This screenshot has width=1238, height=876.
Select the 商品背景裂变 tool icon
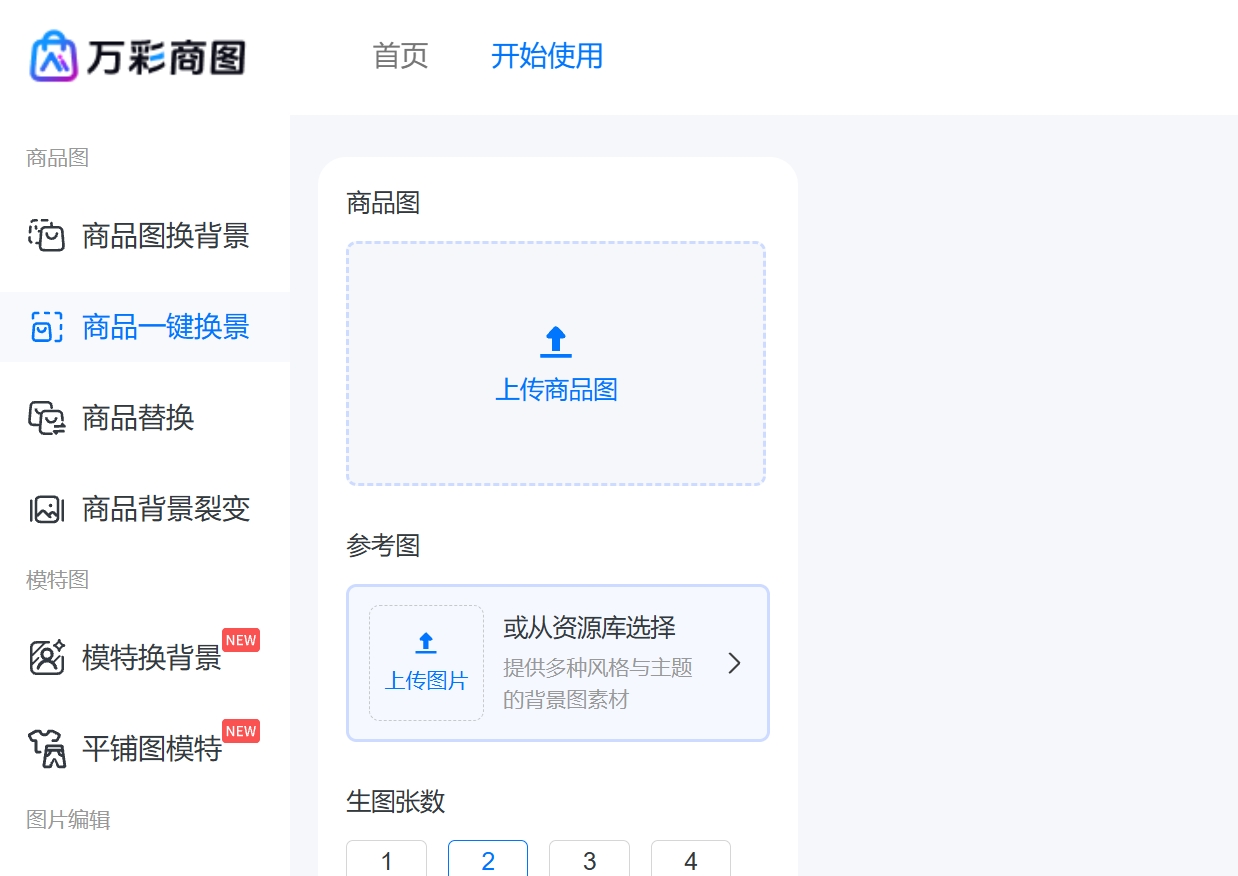(x=46, y=509)
